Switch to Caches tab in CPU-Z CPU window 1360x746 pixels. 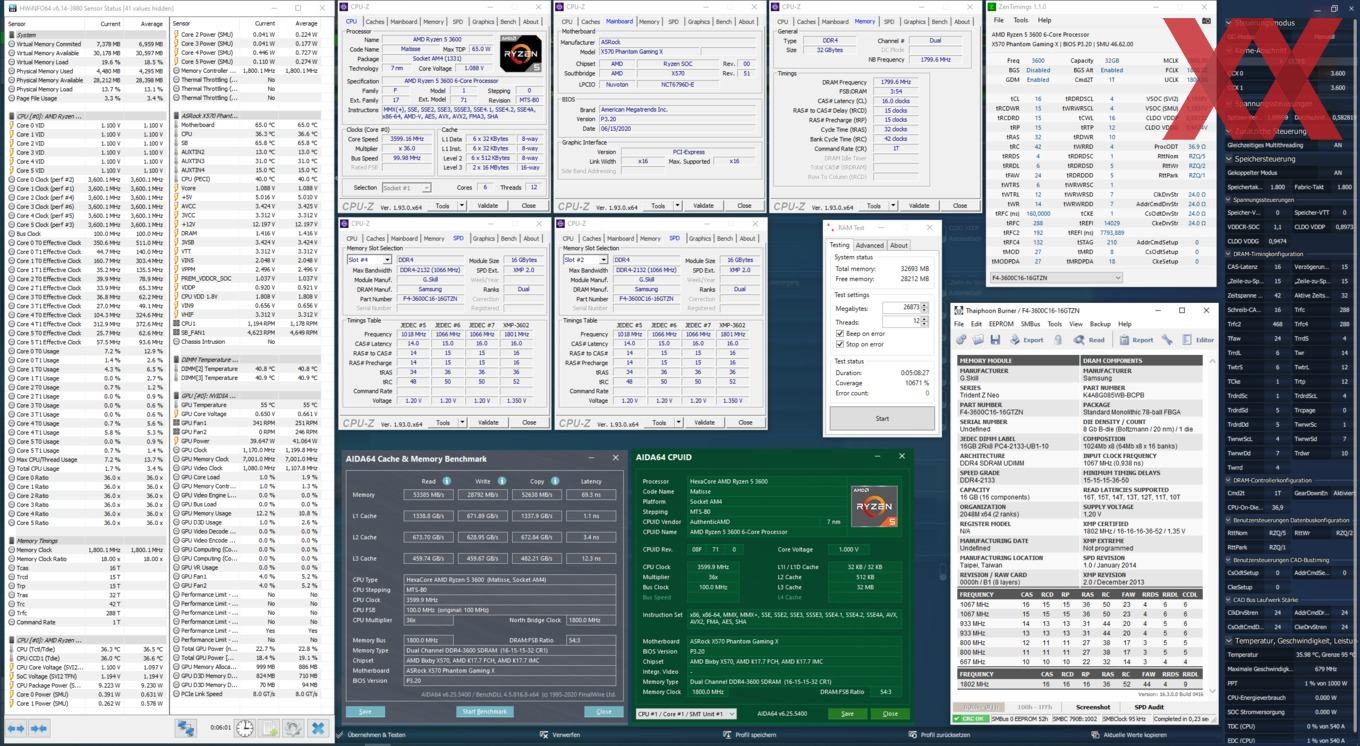click(375, 21)
